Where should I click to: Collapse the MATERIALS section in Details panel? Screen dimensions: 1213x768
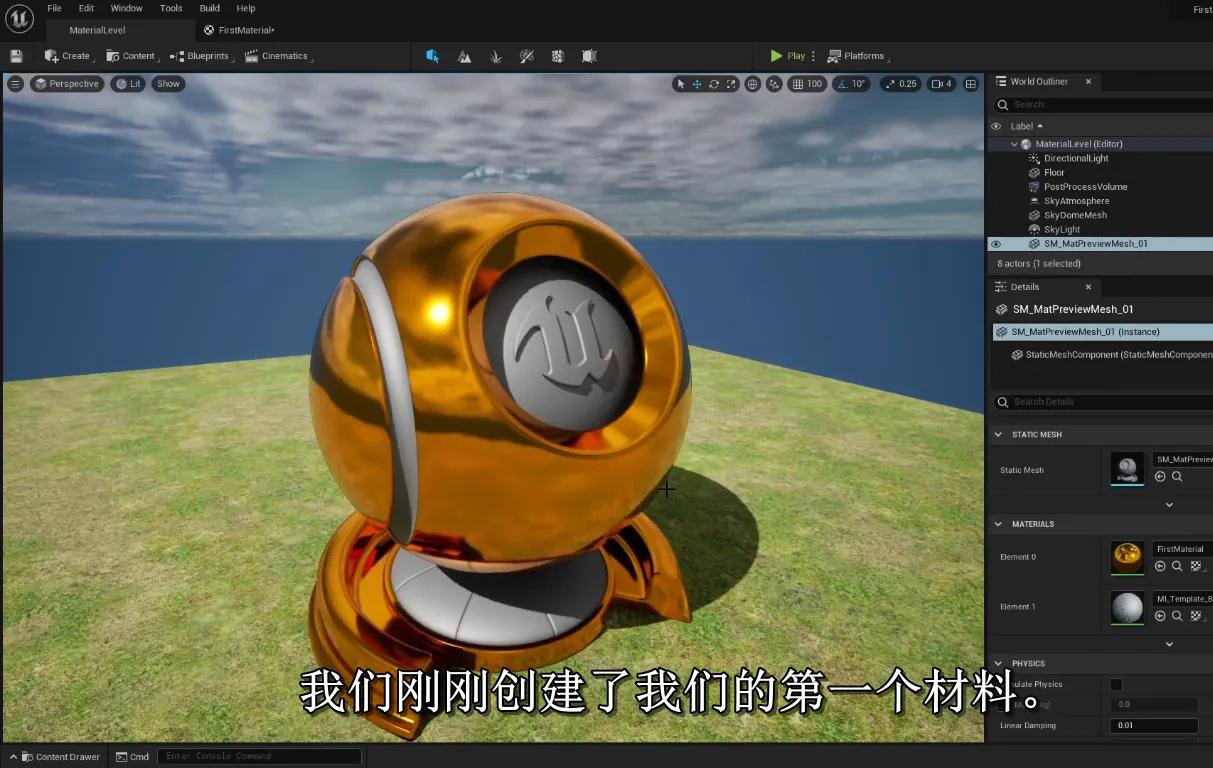997,523
